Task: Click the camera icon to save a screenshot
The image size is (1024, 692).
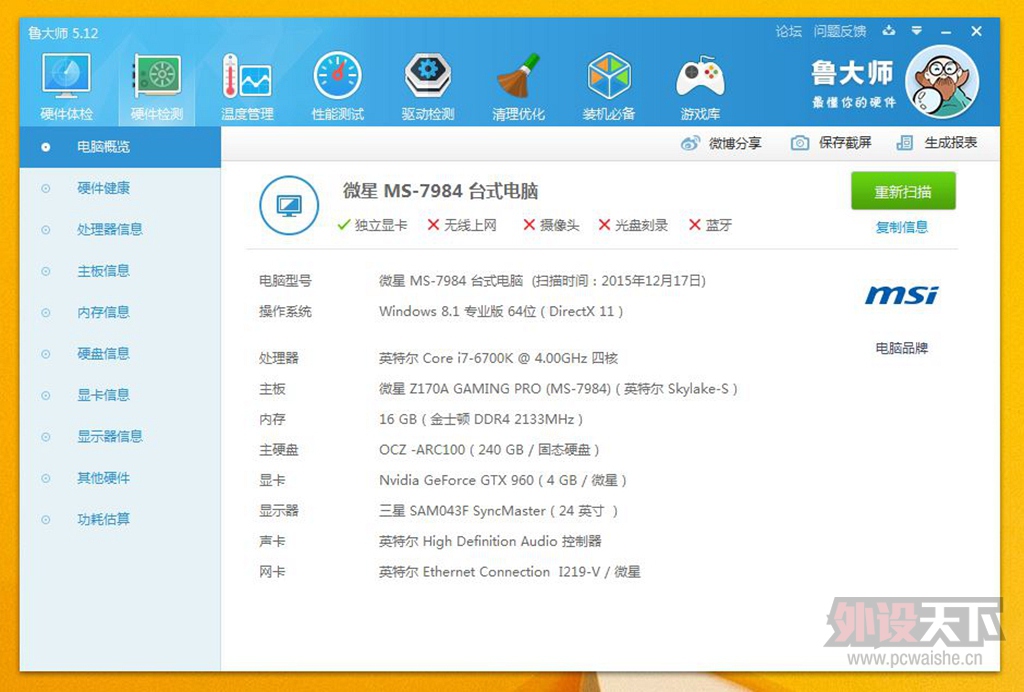Action: pyautogui.click(x=800, y=143)
